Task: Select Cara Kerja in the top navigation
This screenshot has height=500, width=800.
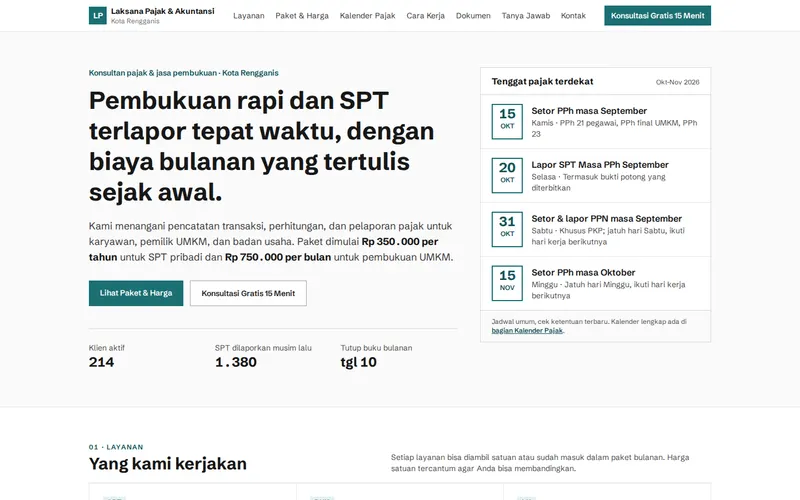Action: pos(426,16)
